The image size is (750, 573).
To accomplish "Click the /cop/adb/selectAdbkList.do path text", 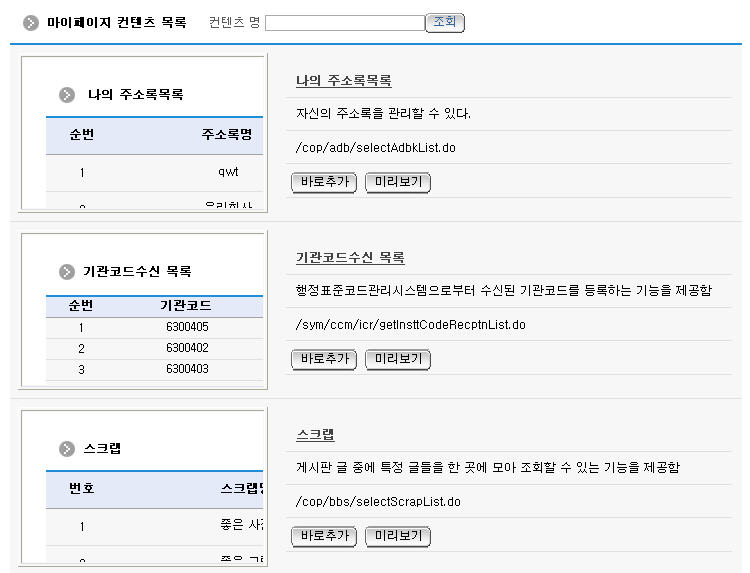I will pyautogui.click(x=376, y=148).
